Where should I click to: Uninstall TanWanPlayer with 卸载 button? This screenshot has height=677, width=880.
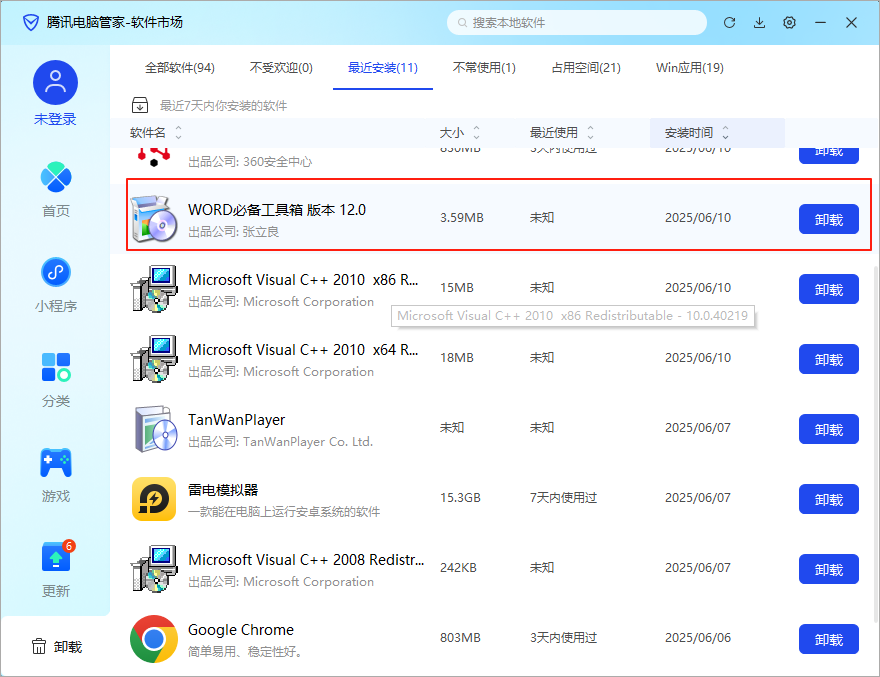tap(828, 429)
